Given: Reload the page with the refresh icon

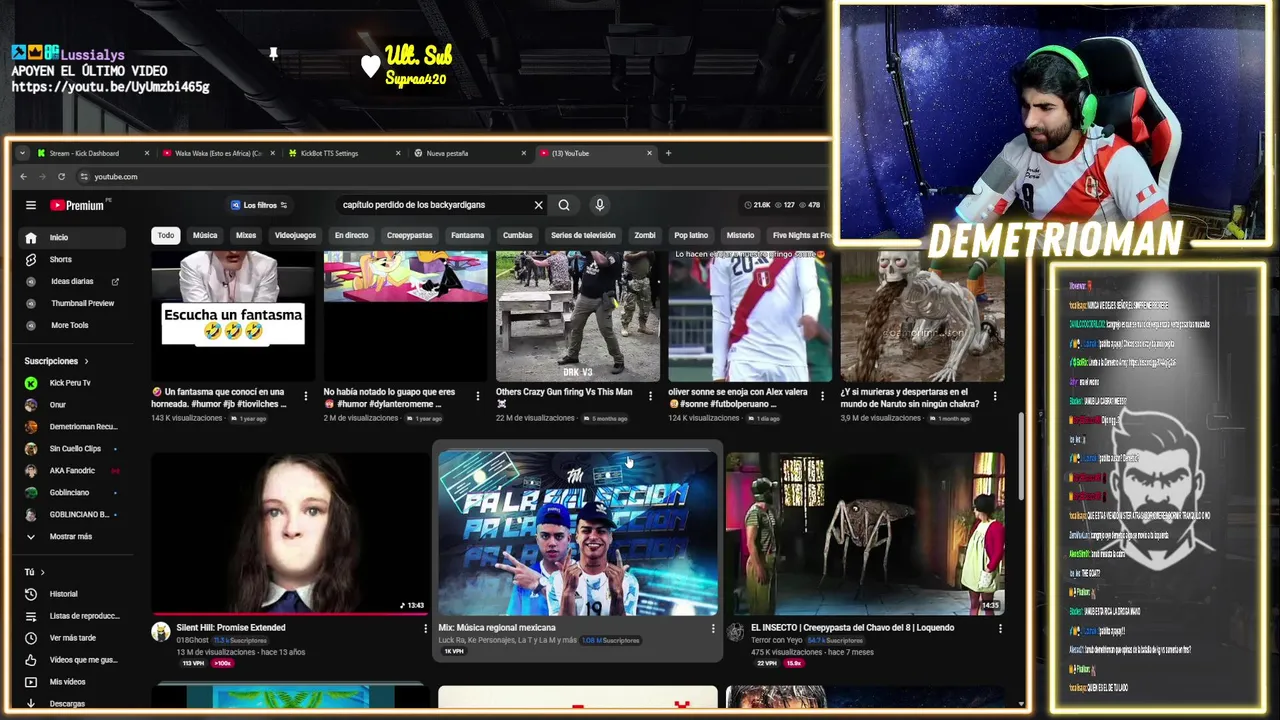Looking at the screenshot, I should [61, 177].
